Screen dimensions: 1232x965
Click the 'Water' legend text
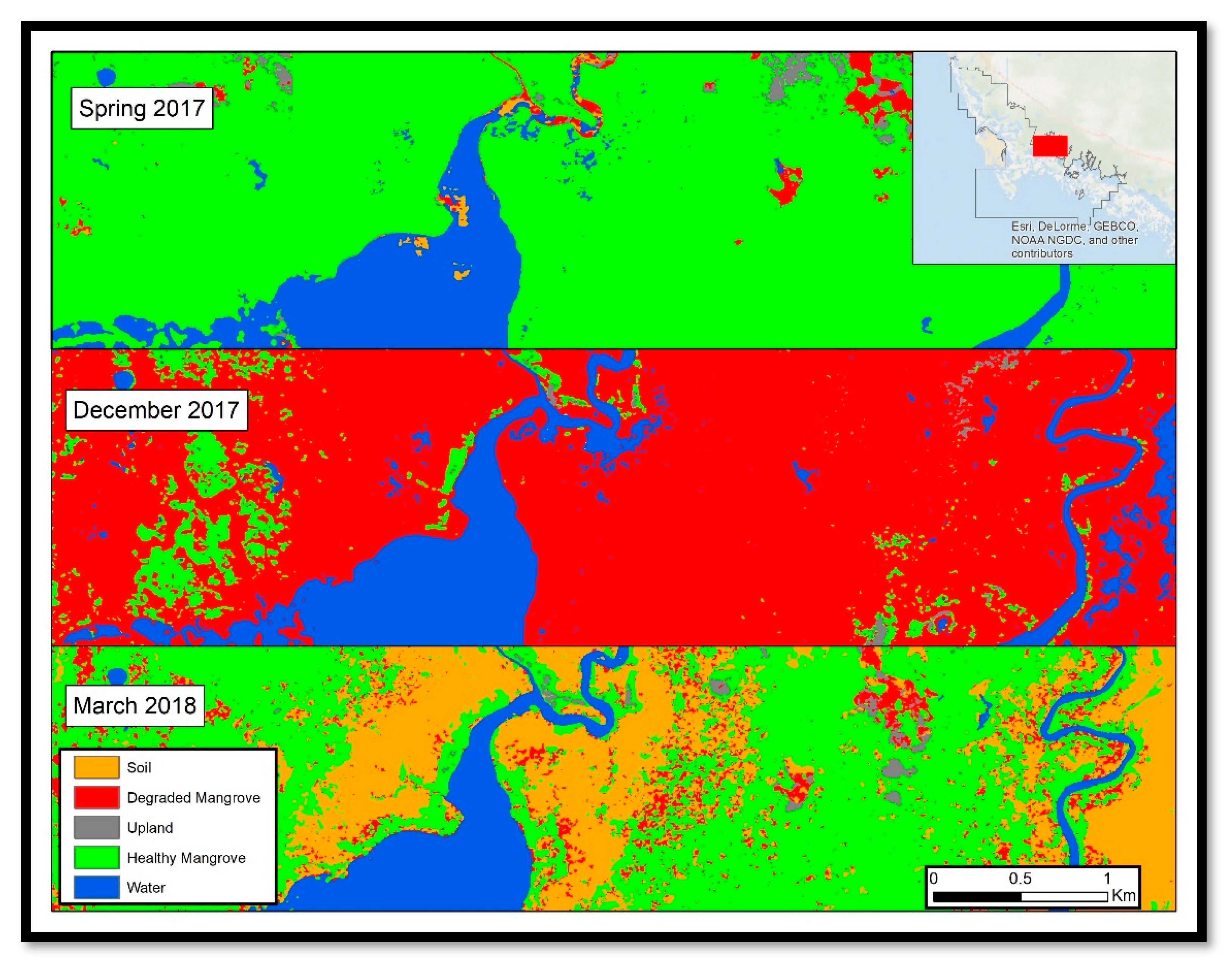(x=146, y=887)
